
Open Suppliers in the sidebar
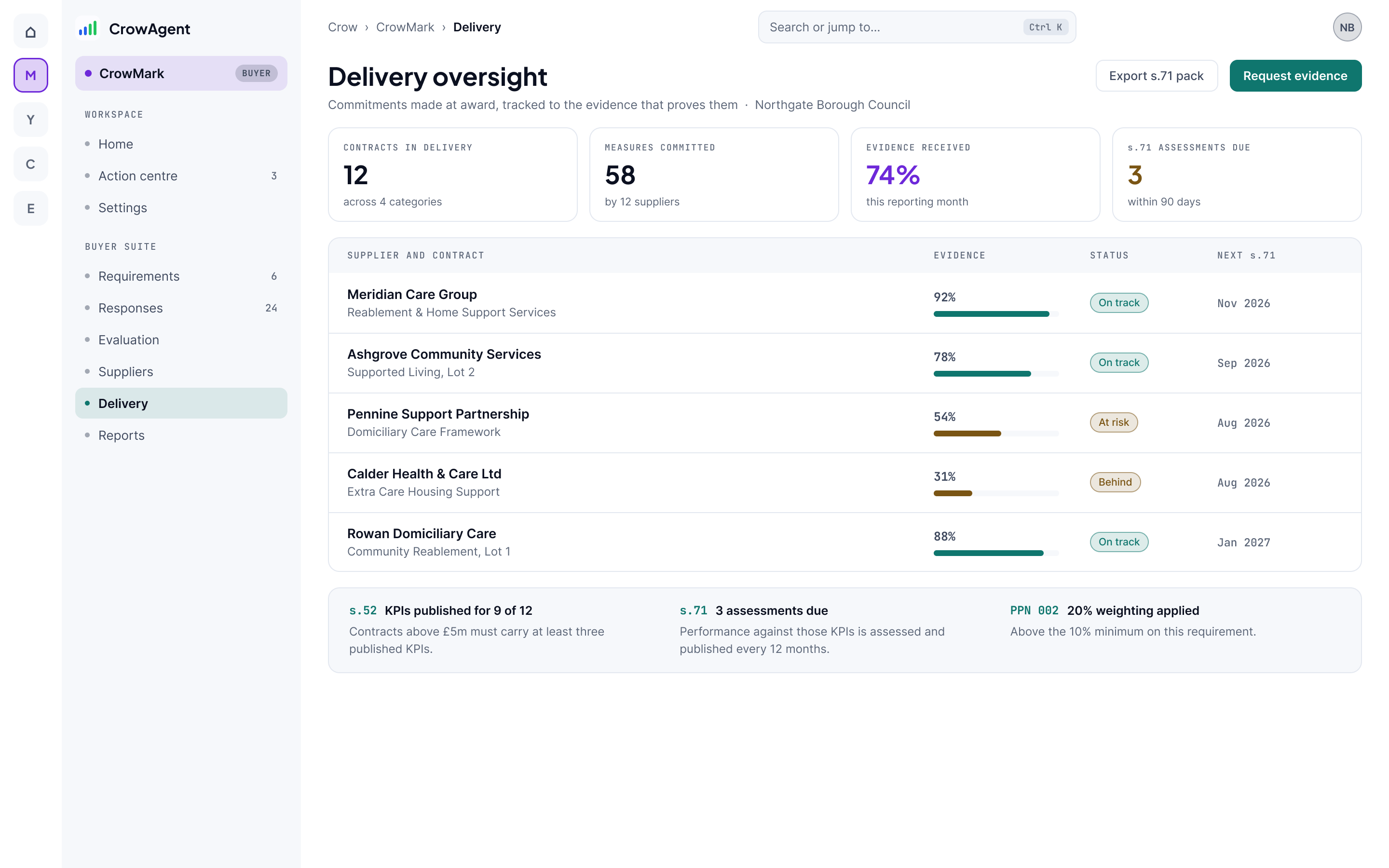[181, 371]
